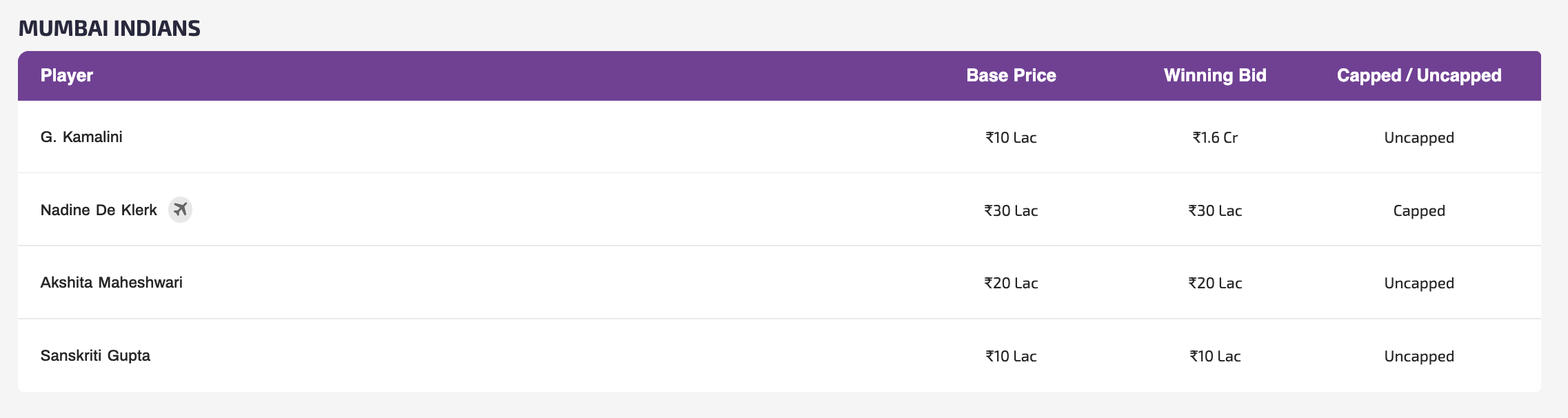1568x418 pixels.
Task: Click Sanskriti Gupta's ₹10 Lac winning bid
Action: click(1215, 356)
